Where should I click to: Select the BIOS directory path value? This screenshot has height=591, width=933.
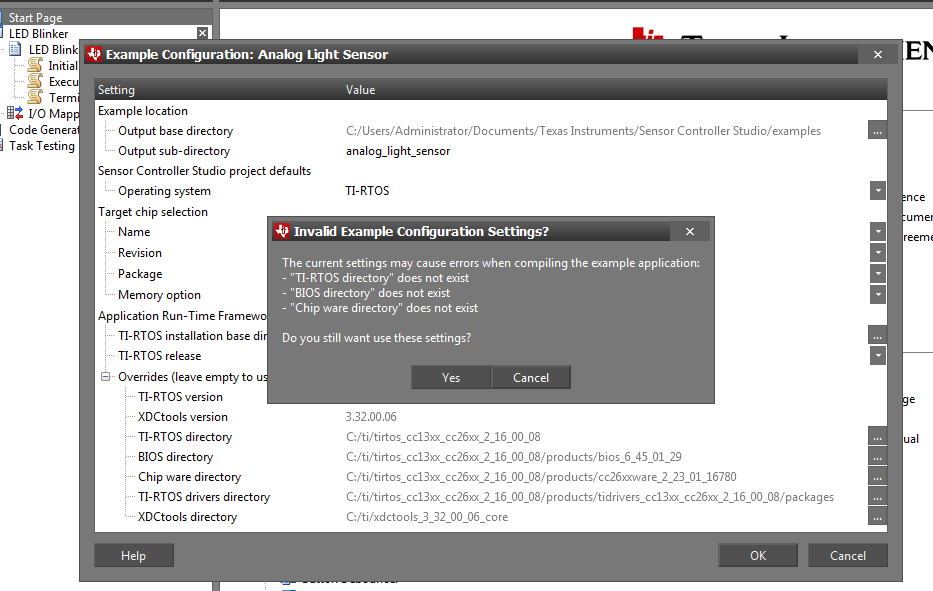(514, 457)
